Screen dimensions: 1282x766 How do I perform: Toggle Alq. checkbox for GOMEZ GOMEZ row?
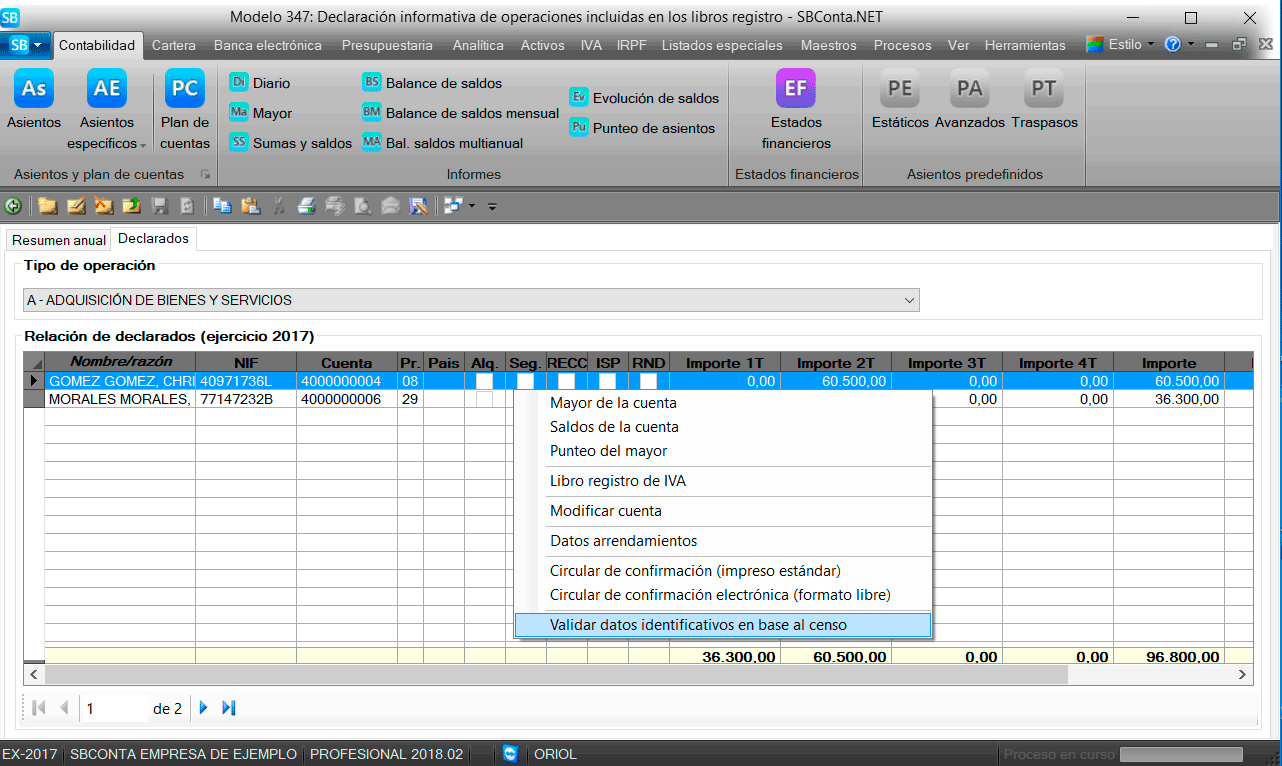(485, 381)
